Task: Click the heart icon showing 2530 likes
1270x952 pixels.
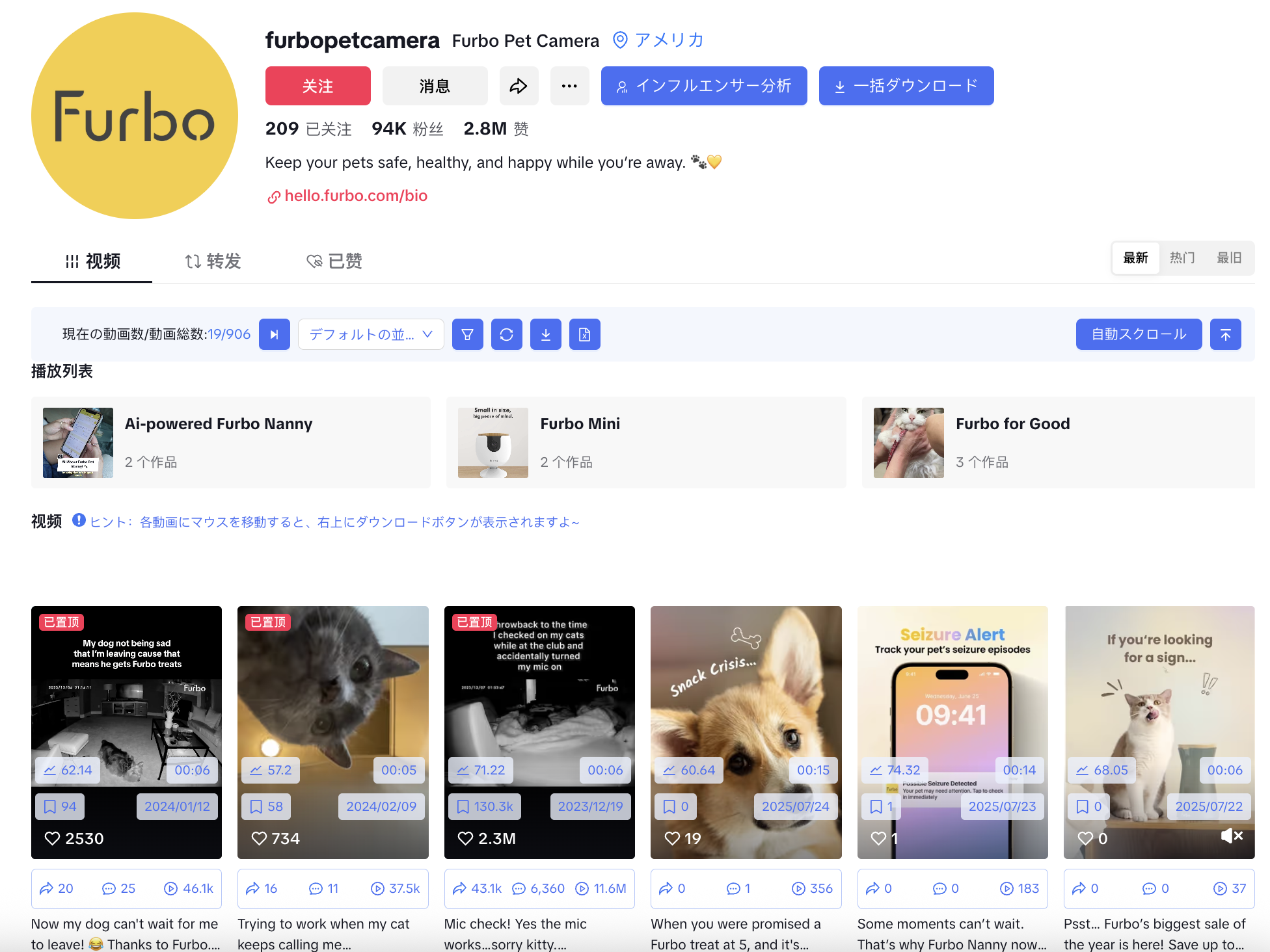Action: [x=52, y=838]
